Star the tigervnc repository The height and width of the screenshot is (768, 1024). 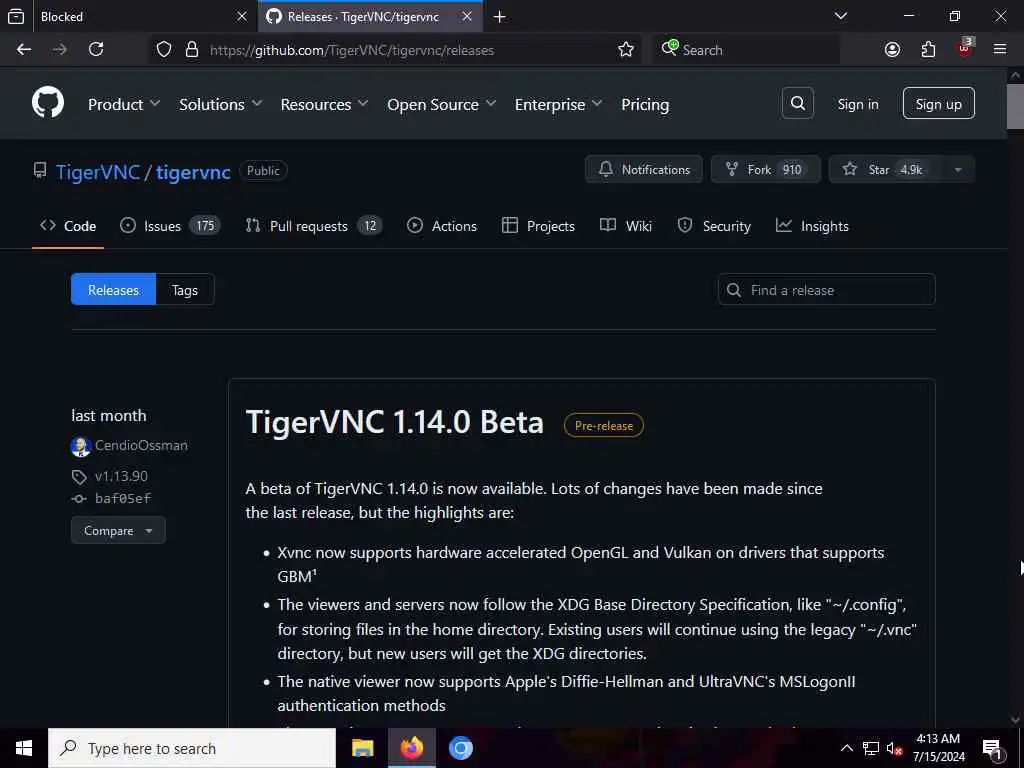click(x=885, y=170)
